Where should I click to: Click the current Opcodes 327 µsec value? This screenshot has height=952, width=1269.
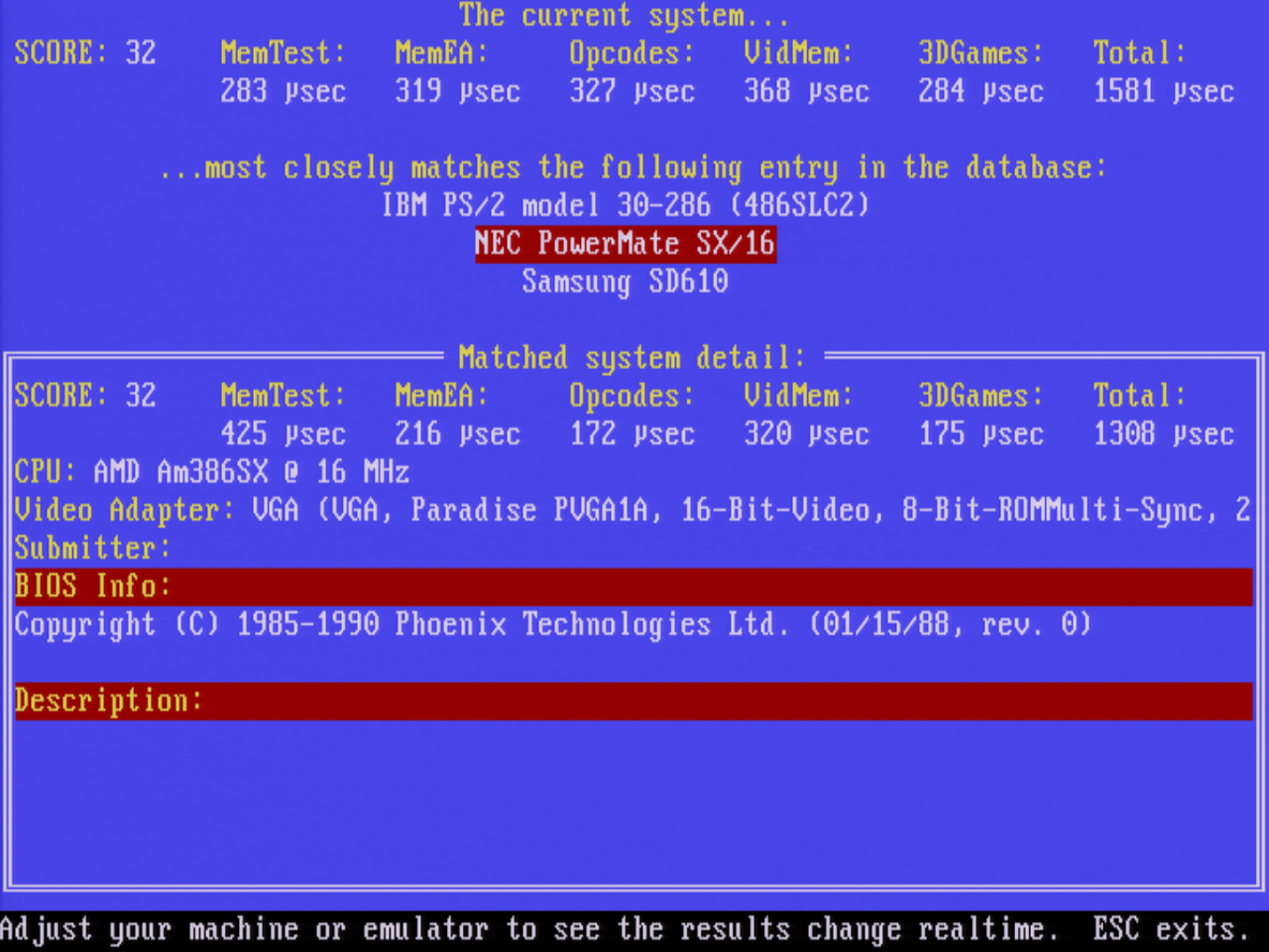[x=632, y=91]
